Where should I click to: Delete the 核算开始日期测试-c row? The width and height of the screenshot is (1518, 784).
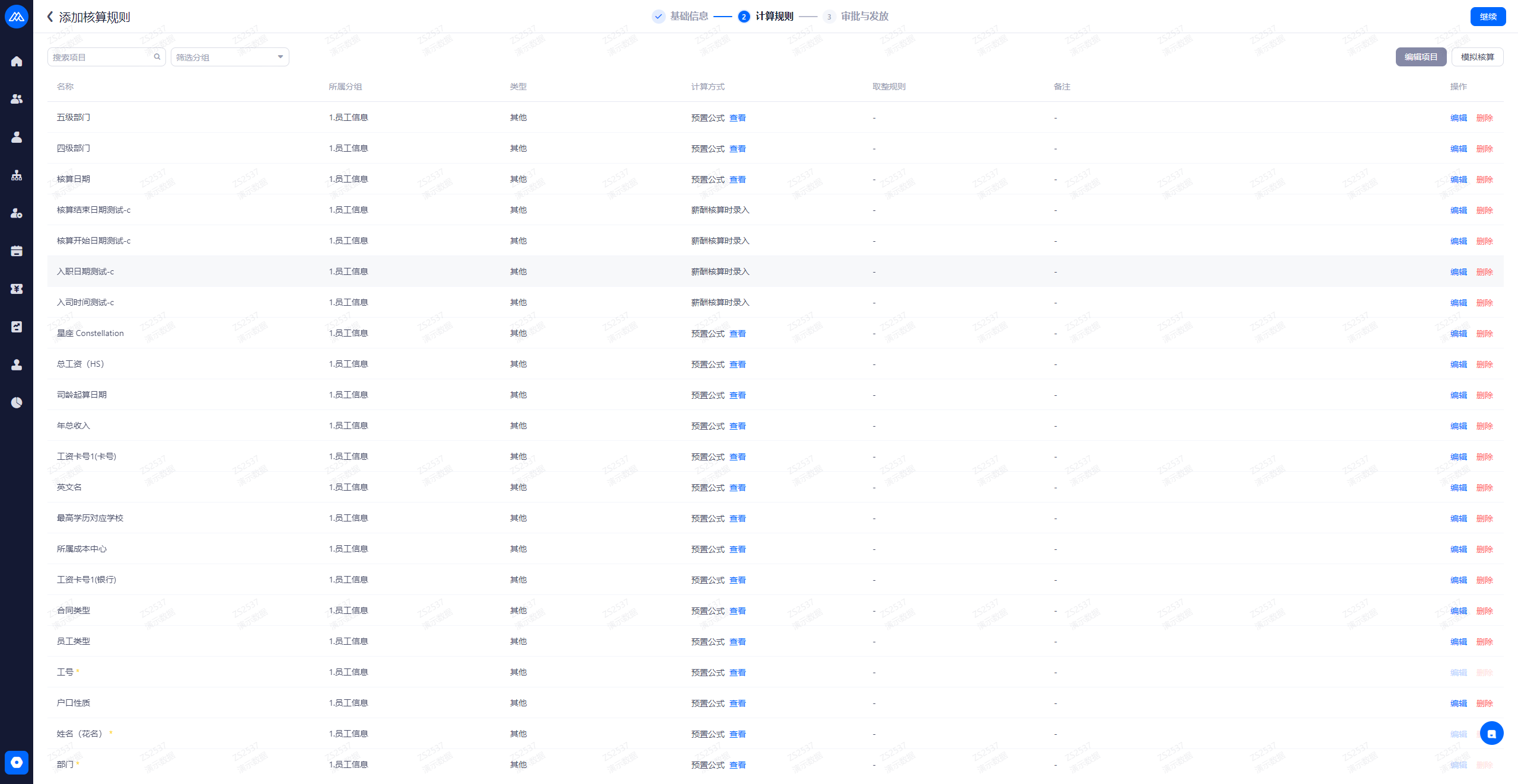pyautogui.click(x=1484, y=241)
